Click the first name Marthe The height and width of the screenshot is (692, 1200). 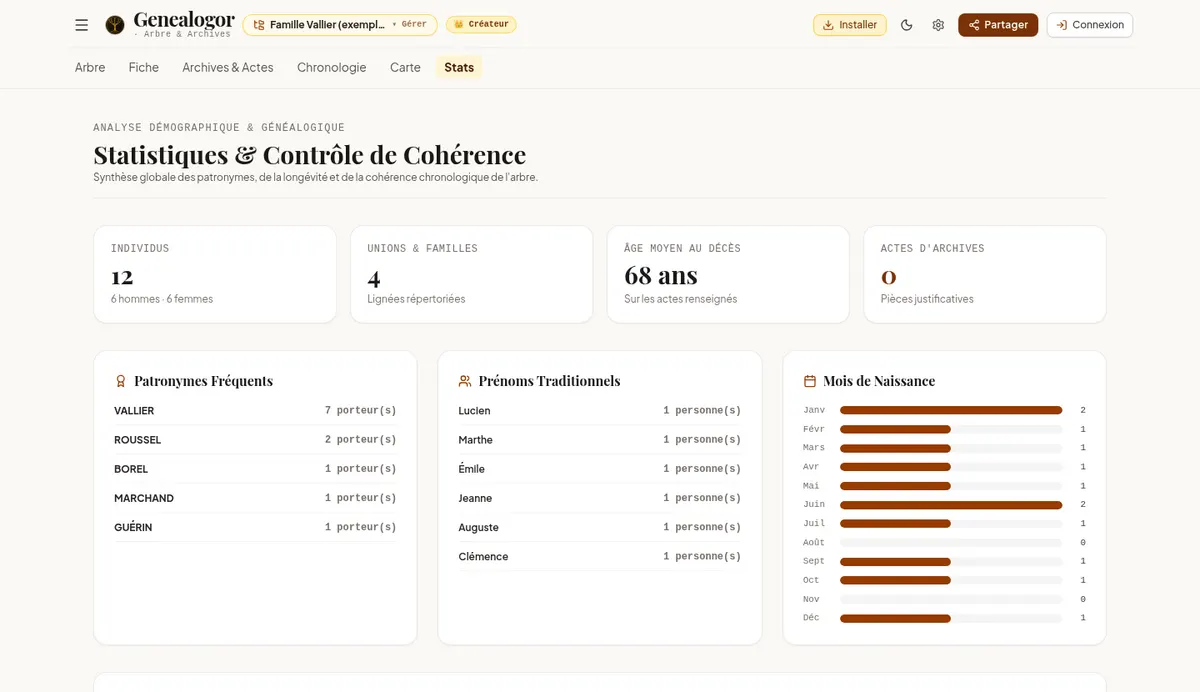[x=475, y=440]
